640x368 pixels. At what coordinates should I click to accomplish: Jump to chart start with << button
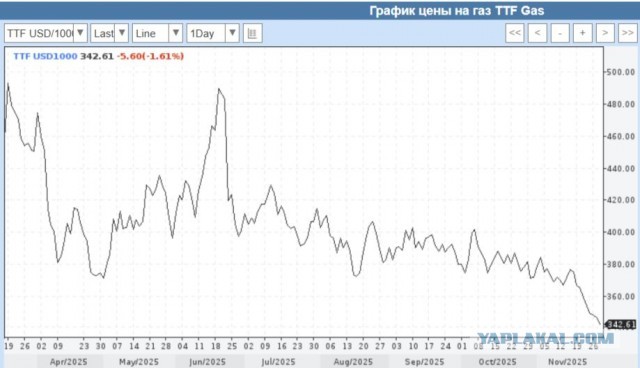pyautogui.click(x=515, y=33)
